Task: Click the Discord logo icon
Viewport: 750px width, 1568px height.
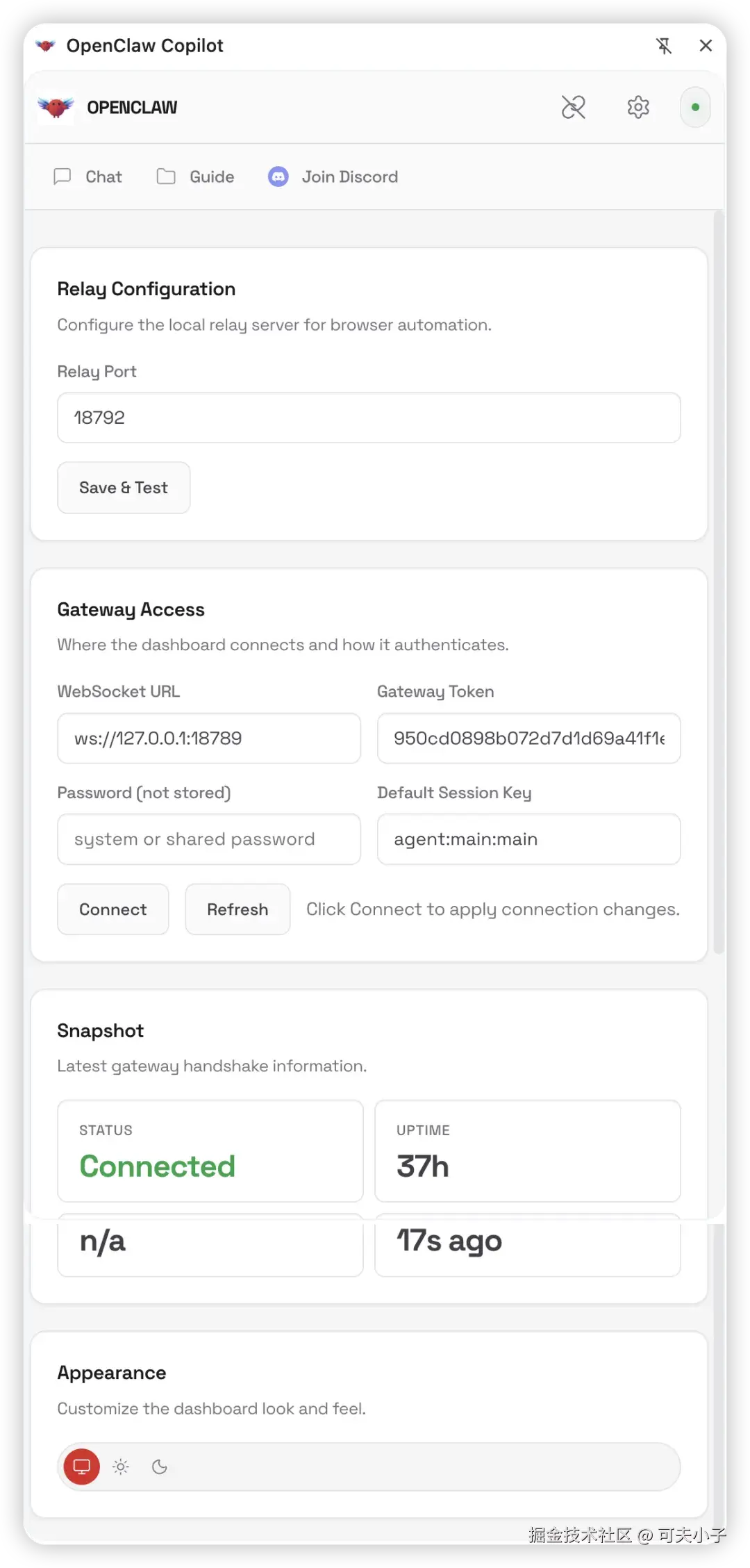Action: pos(278,177)
